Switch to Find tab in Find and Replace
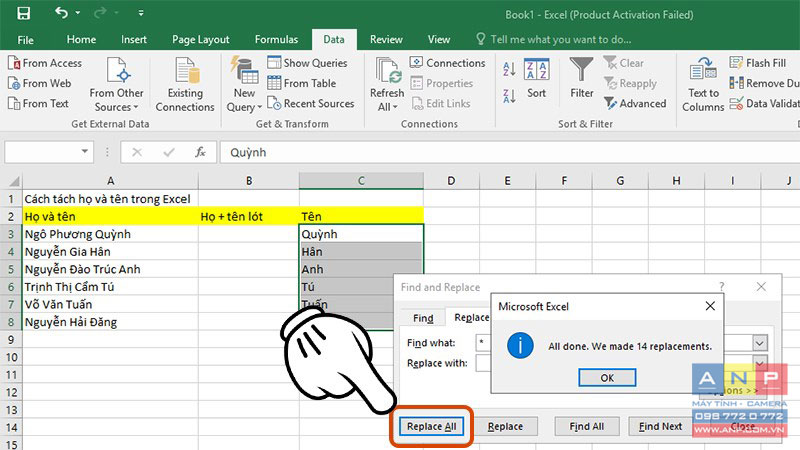Screen dimensions: 800x450 423,318
